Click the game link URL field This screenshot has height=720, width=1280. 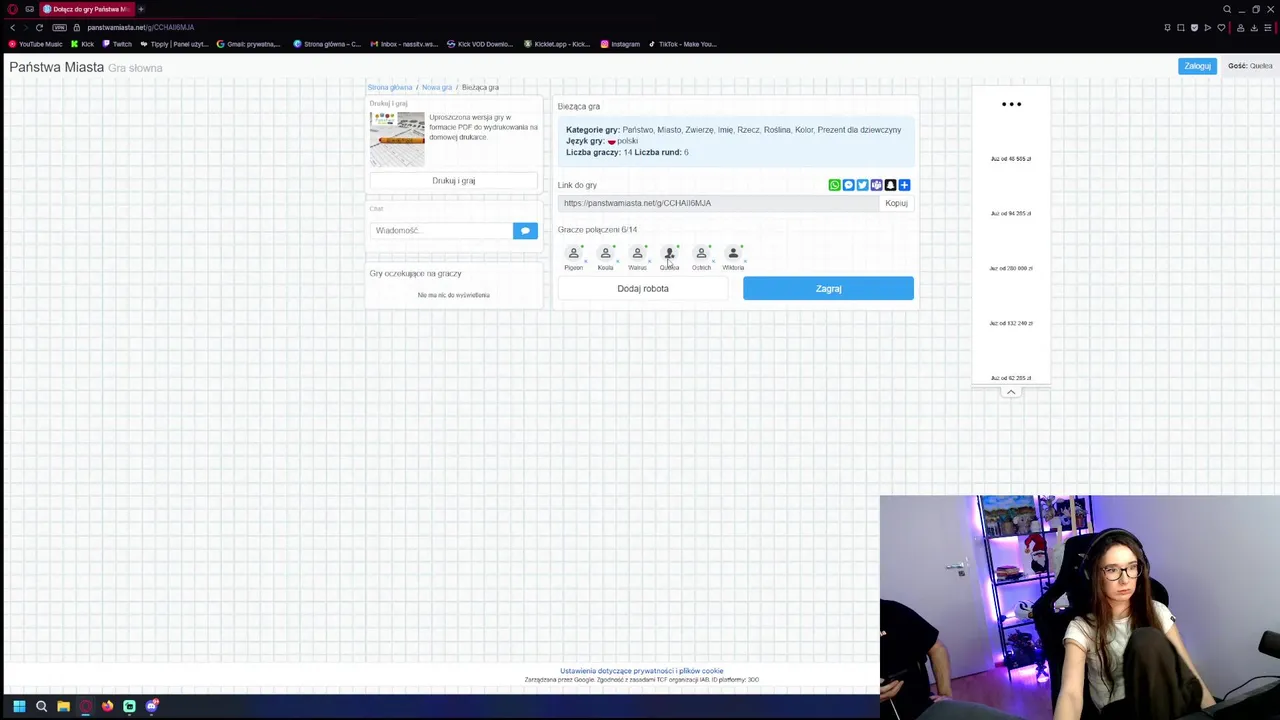pyautogui.click(x=718, y=203)
